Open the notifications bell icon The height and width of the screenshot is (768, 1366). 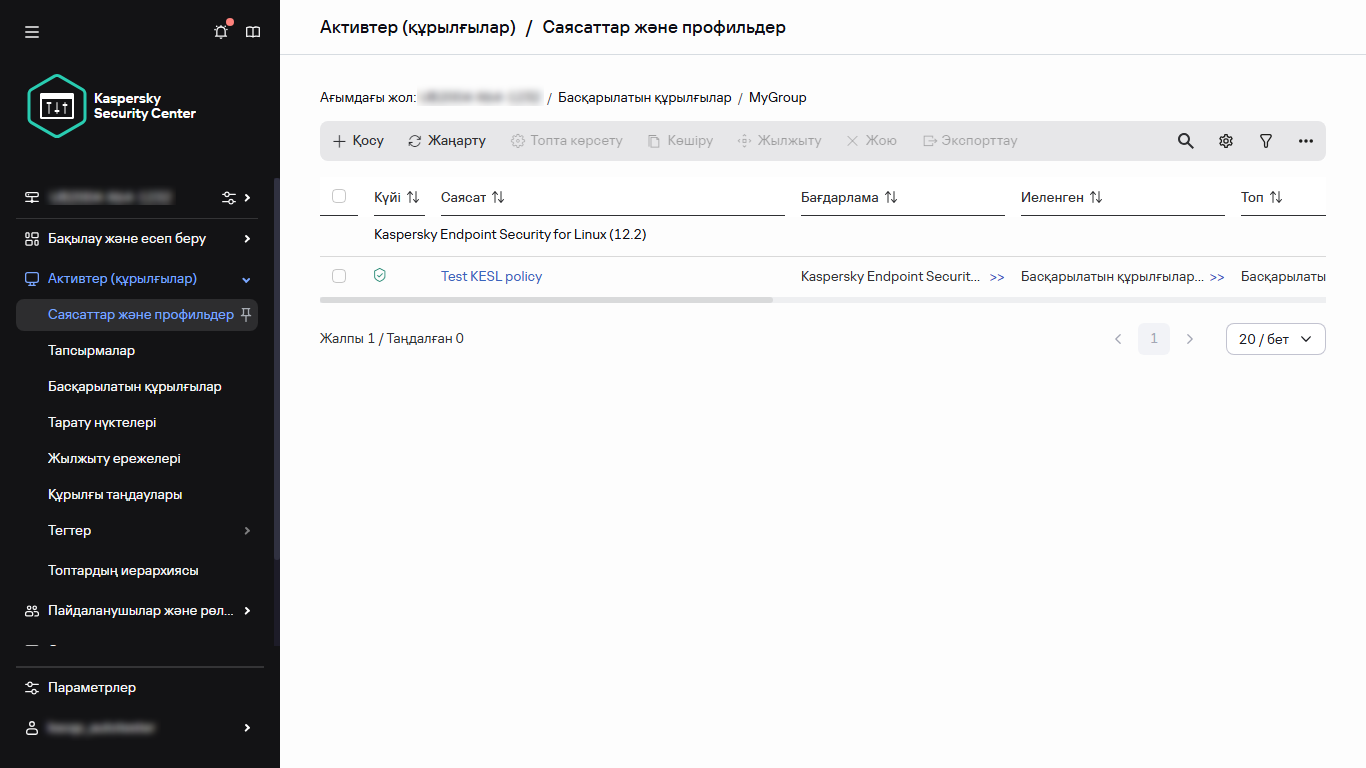[221, 32]
